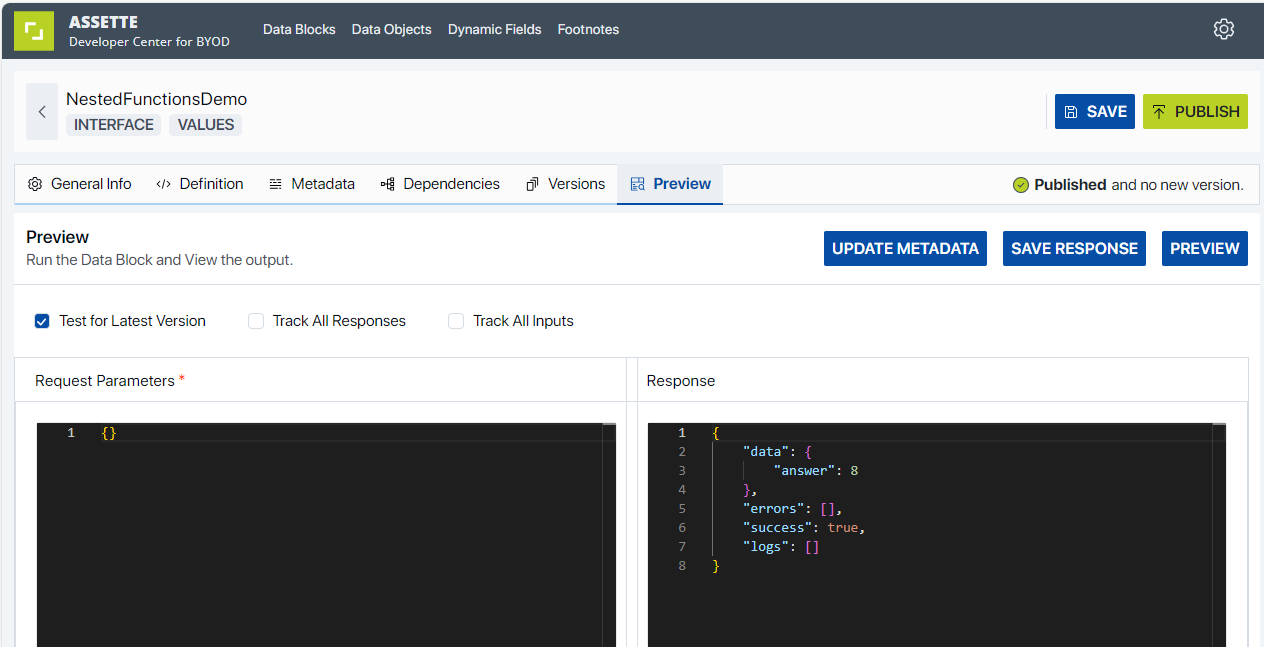1264x647 pixels.
Task: Select the INTERFACE chip under NestedFunctionsDemo
Action: pos(113,125)
